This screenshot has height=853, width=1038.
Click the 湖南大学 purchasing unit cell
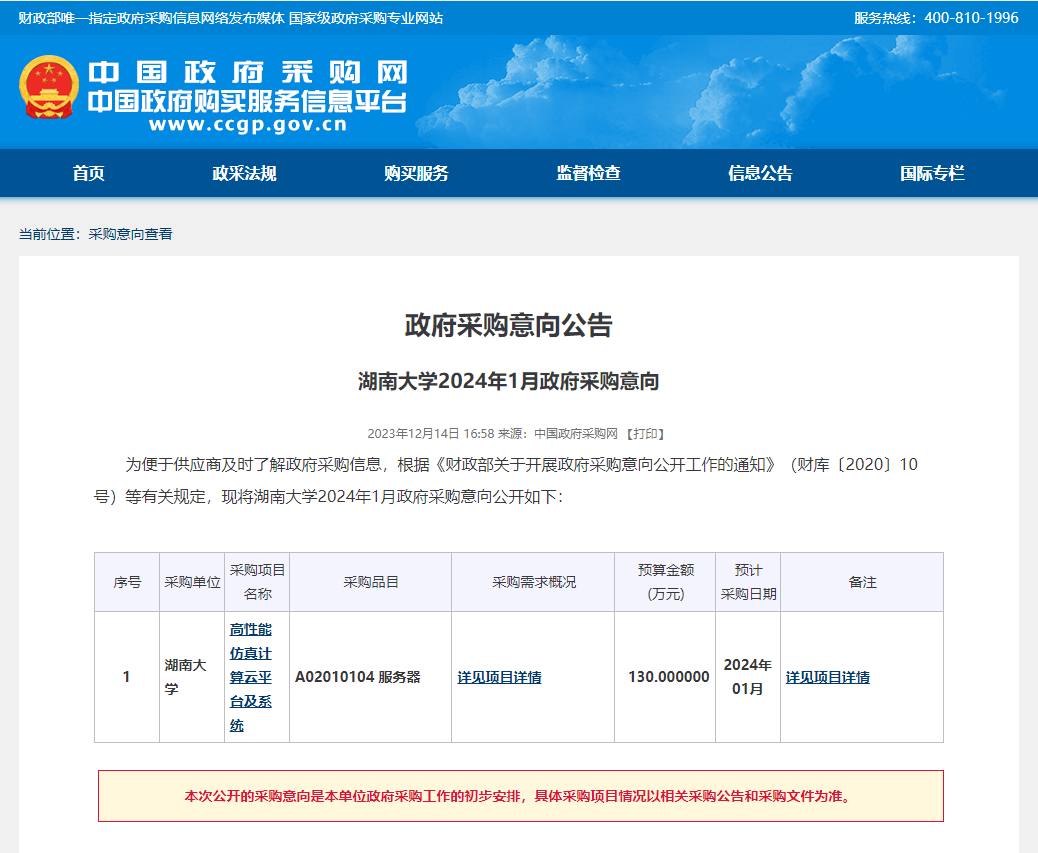[x=192, y=677]
